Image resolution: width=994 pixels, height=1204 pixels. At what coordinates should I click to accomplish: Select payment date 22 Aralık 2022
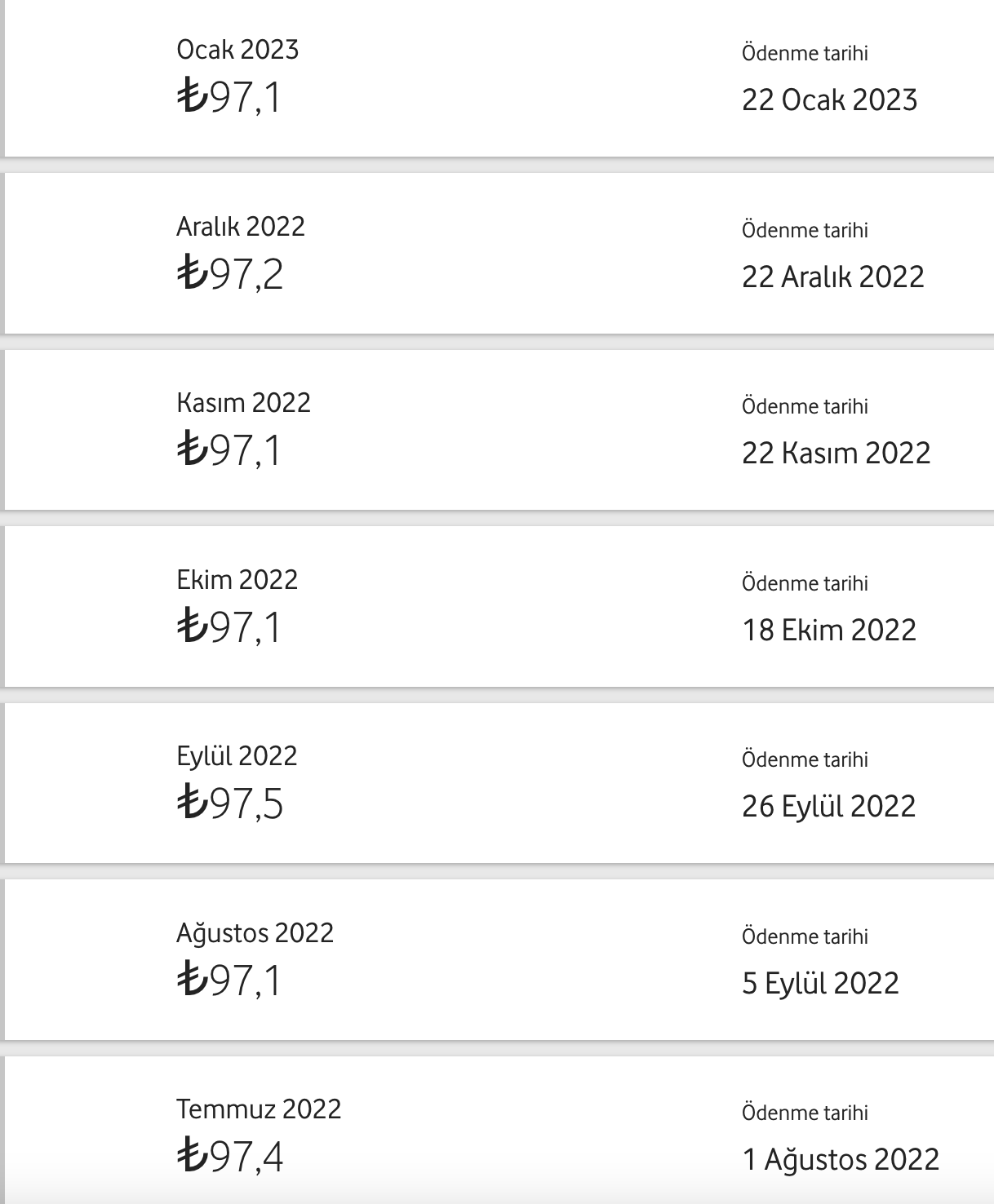pos(833,277)
